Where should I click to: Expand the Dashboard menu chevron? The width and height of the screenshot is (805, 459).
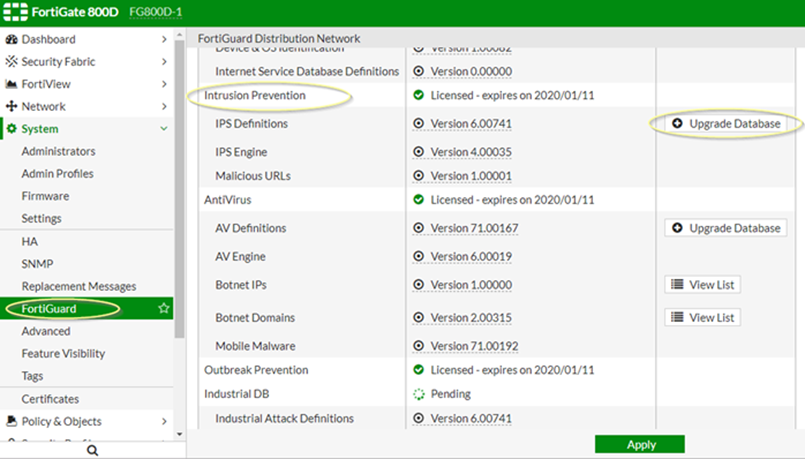pyautogui.click(x=164, y=40)
